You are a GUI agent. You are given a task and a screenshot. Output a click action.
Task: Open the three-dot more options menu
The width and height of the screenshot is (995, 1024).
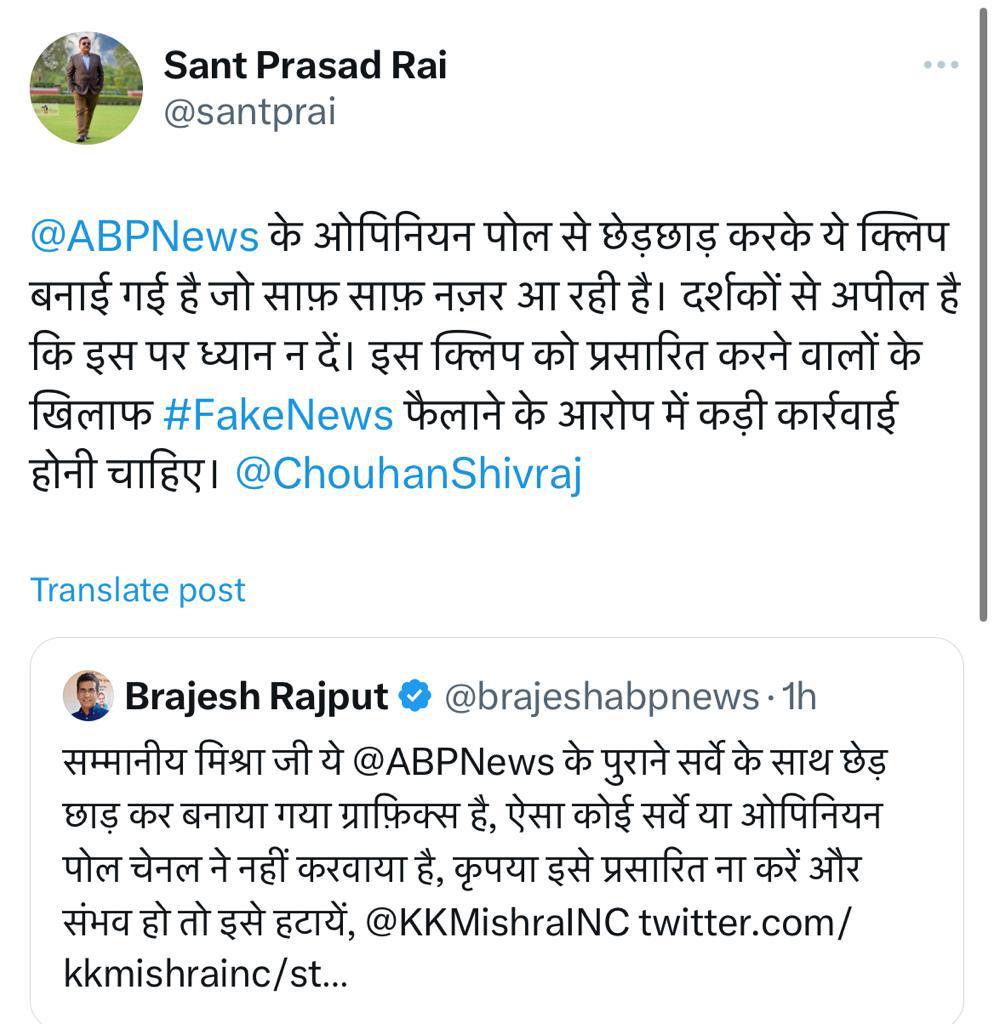point(940,66)
